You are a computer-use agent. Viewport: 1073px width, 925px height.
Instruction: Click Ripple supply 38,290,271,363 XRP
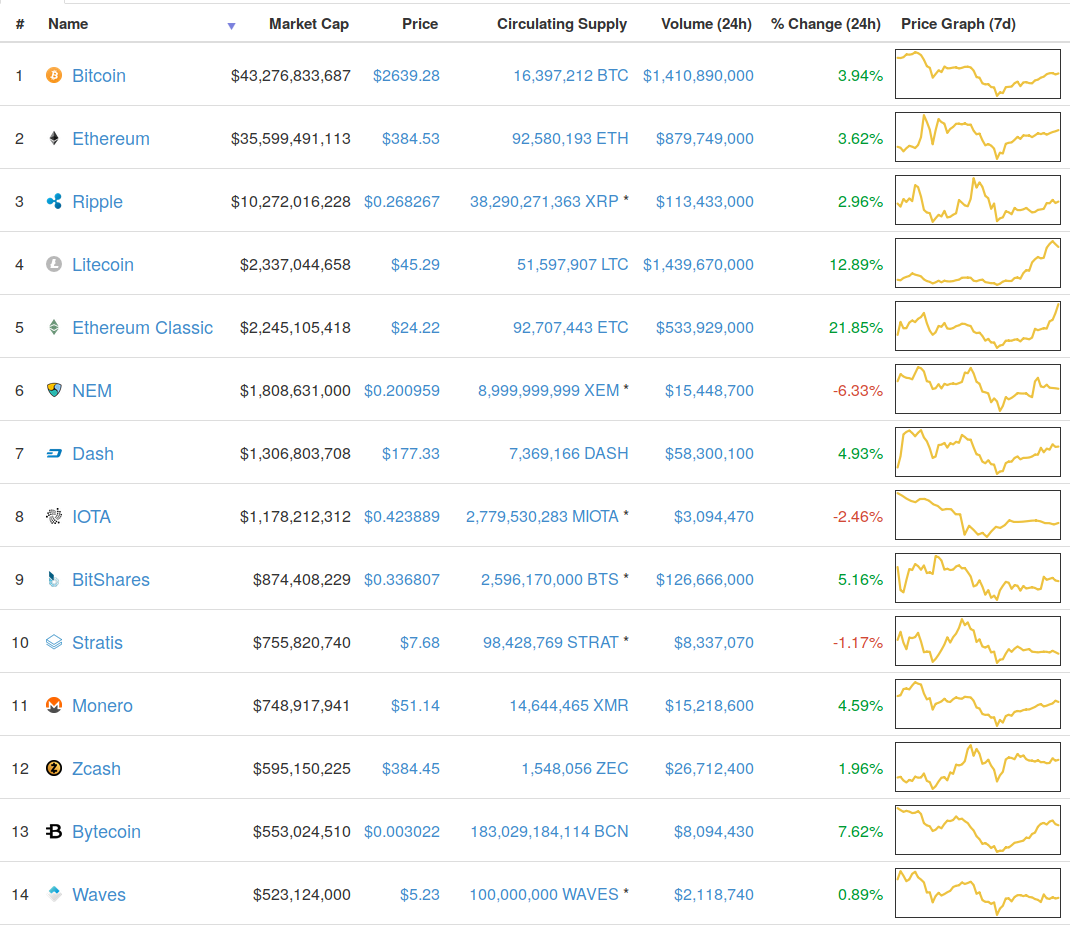pos(544,201)
